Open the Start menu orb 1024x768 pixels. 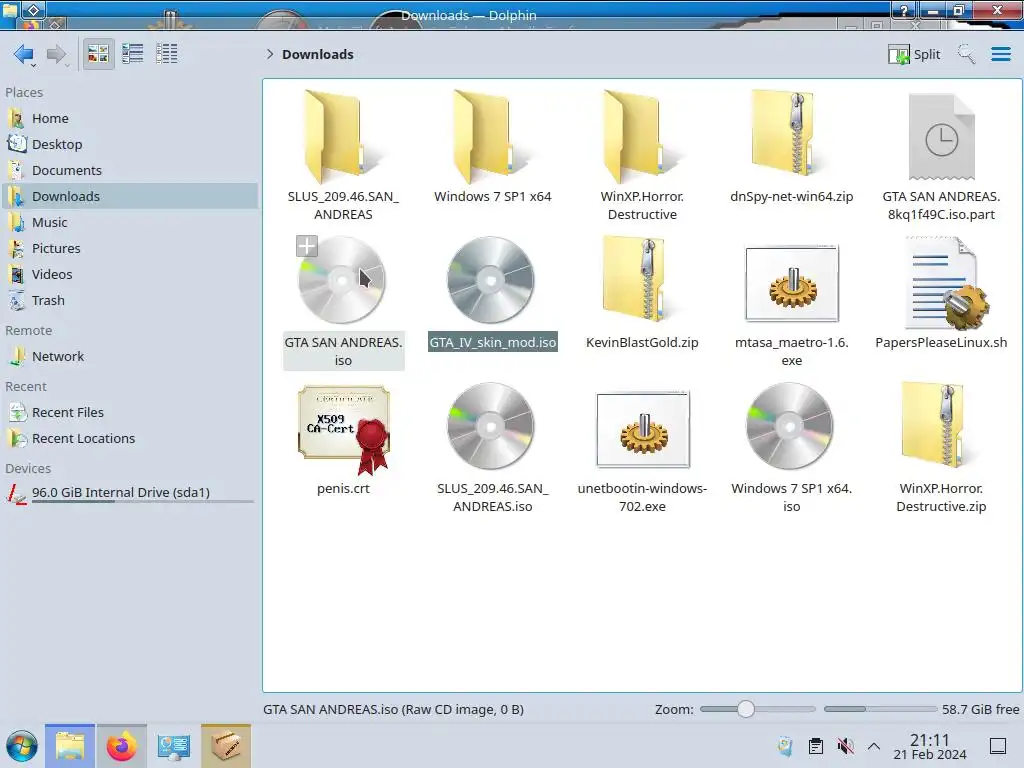pos(22,746)
